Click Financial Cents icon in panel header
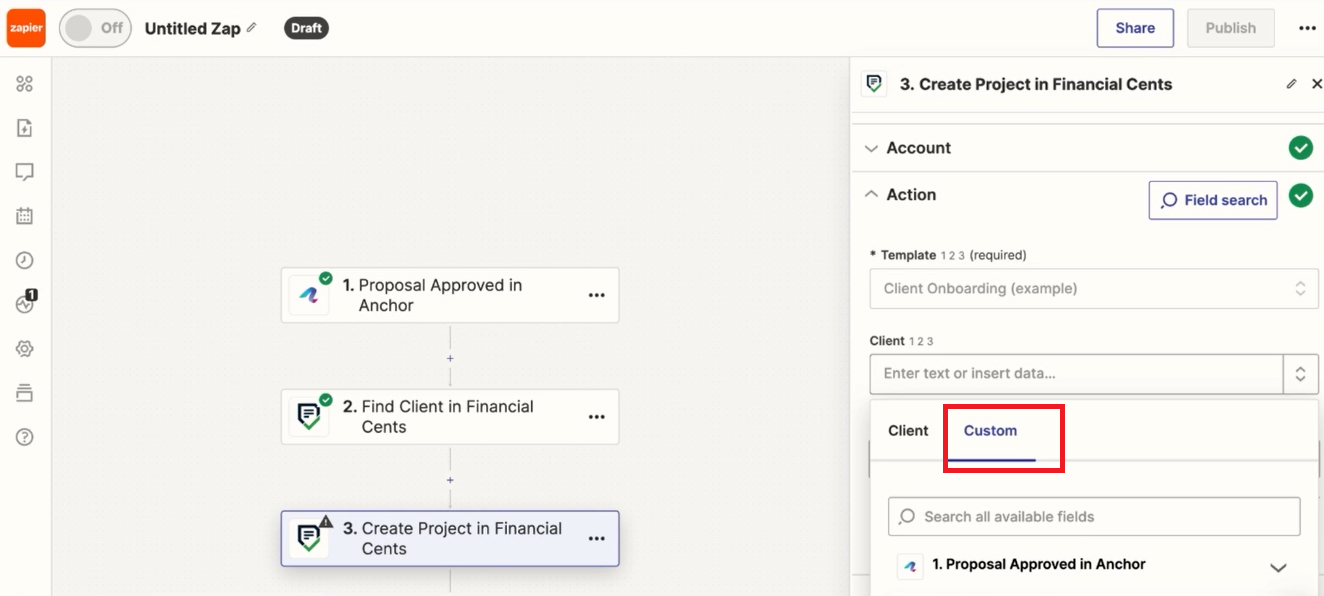 coord(874,84)
